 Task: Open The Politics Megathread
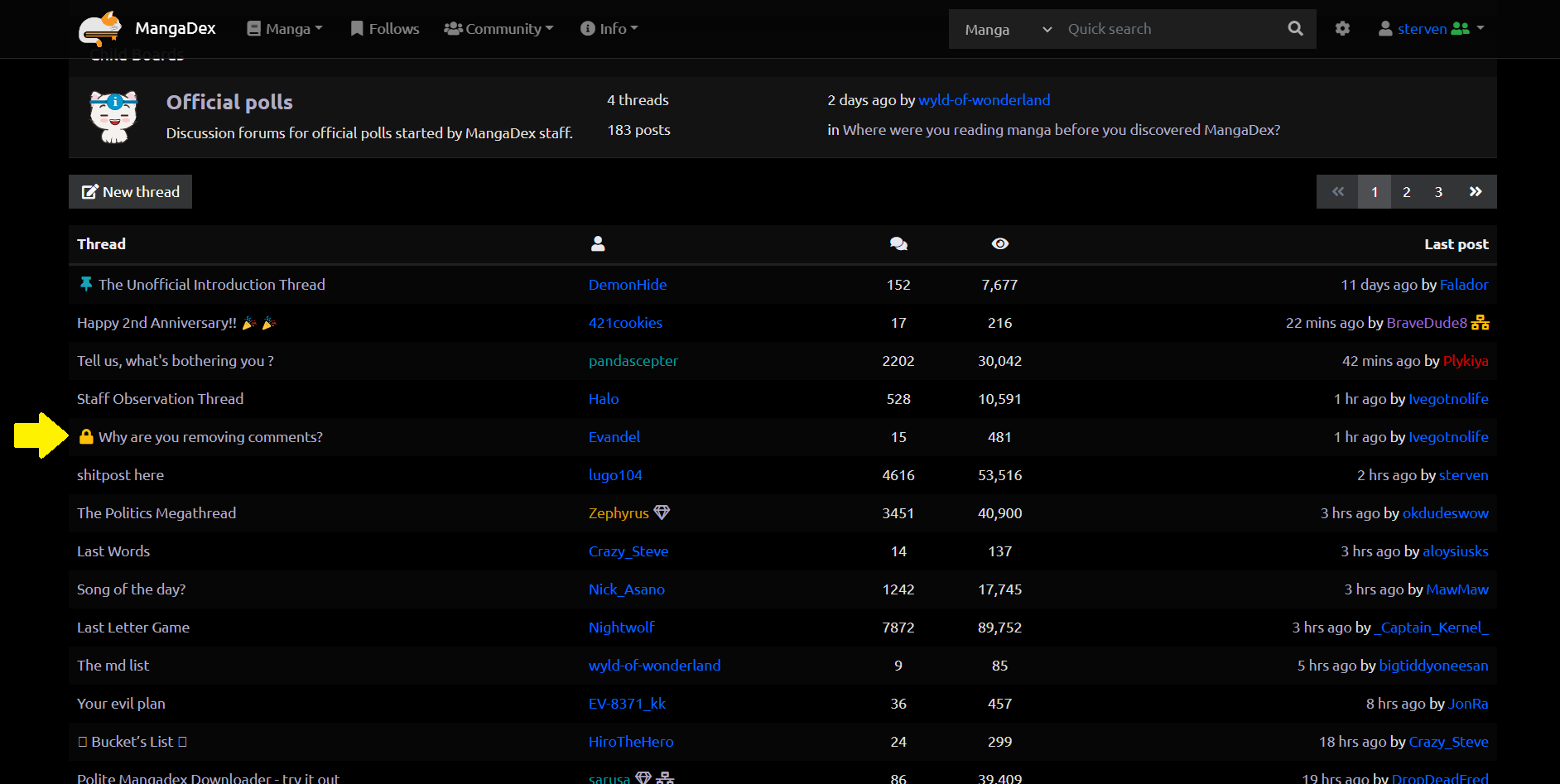coord(156,513)
